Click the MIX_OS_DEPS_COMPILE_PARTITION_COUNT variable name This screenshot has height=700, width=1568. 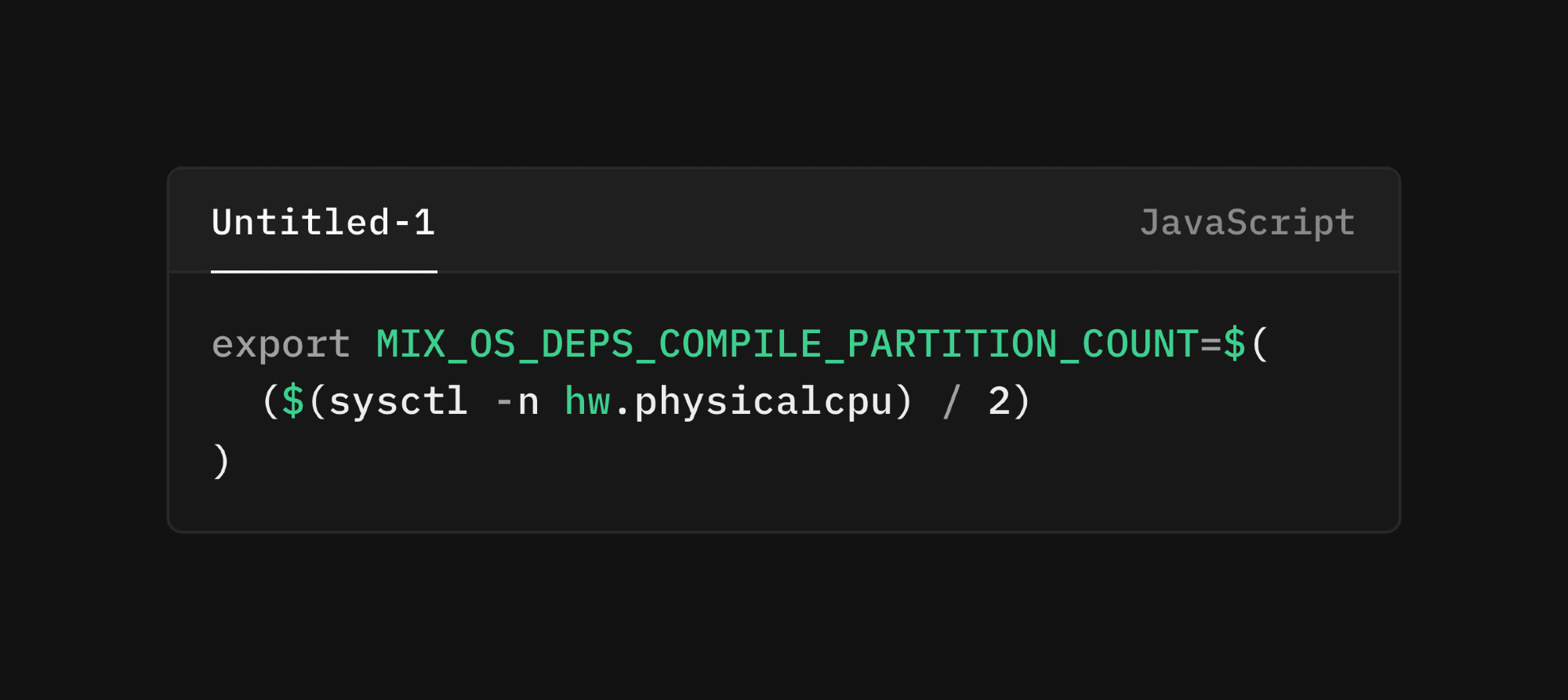point(787,344)
